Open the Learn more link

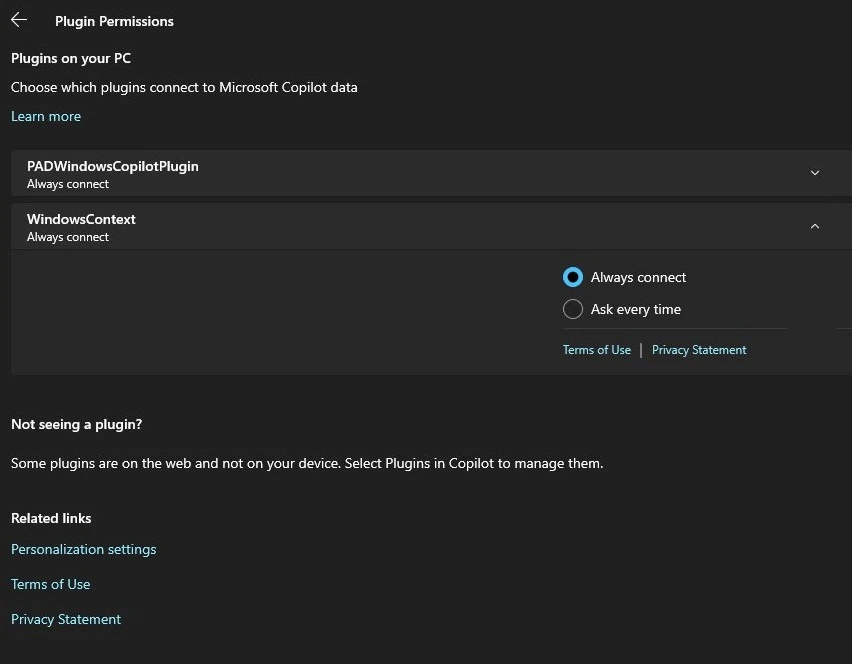click(46, 116)
